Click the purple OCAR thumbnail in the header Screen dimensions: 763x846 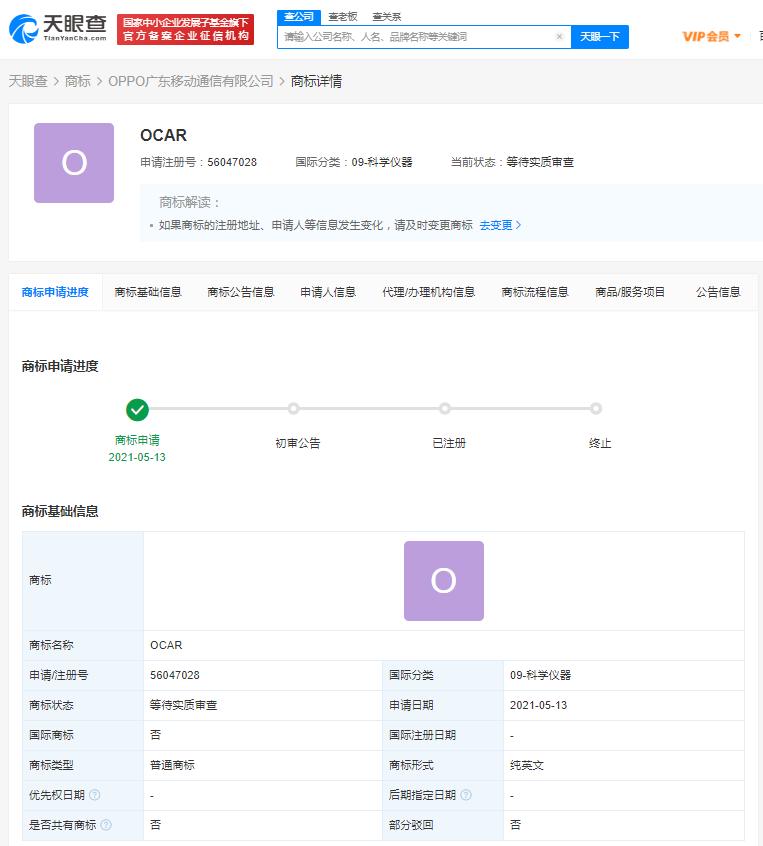74,163
